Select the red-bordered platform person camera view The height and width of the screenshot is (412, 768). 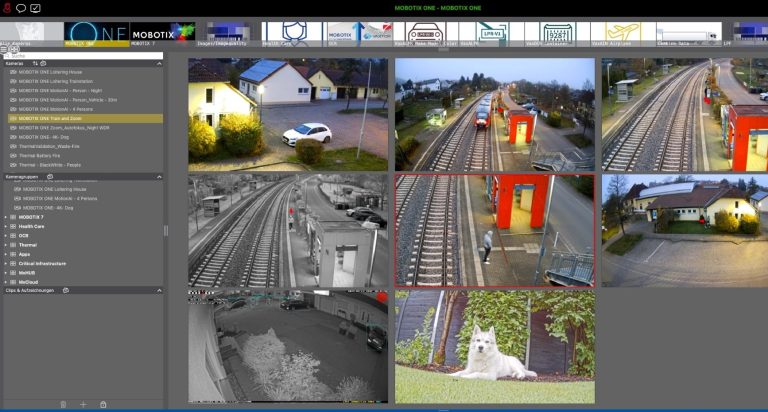(x=495, y=230)
